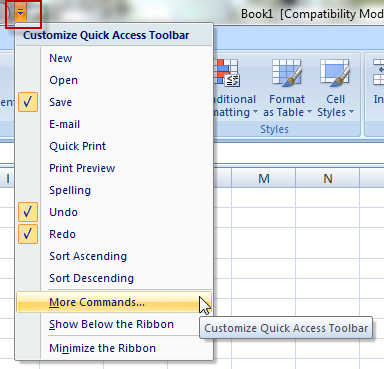Click the Format as Table icon

coord(287,72)
